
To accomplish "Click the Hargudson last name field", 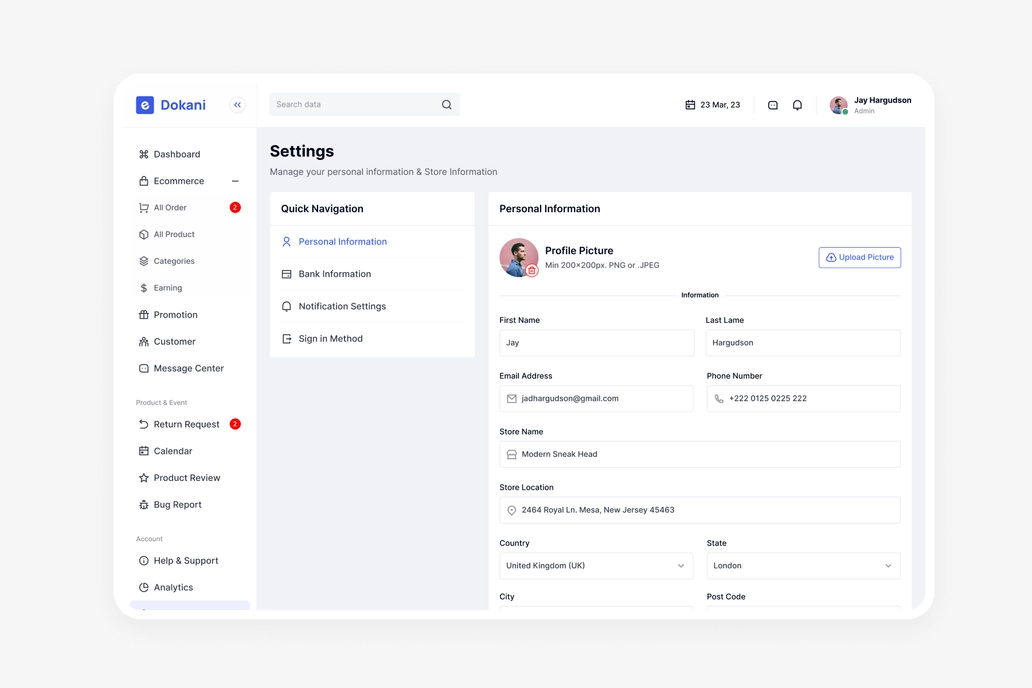I will click(x=803, y=343).
